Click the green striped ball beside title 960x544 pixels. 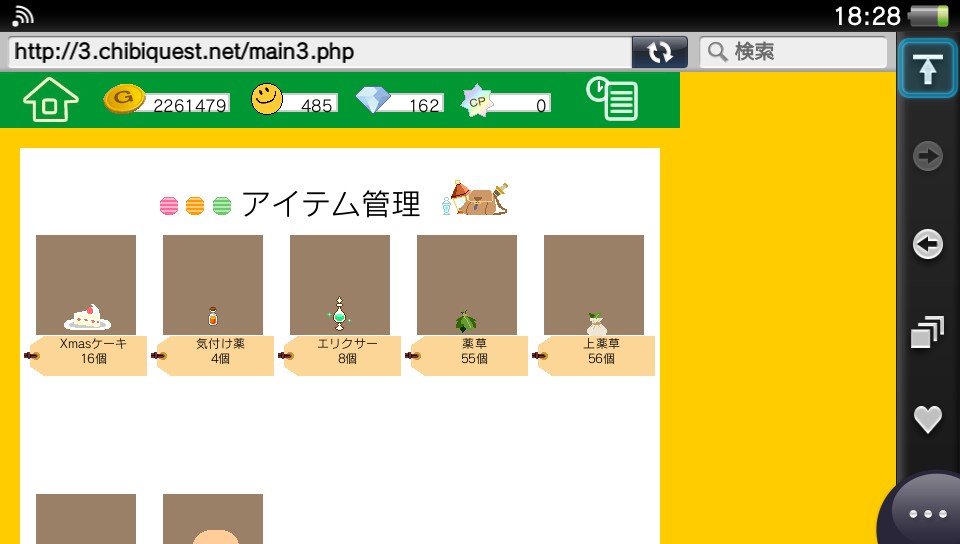point(222,206)
